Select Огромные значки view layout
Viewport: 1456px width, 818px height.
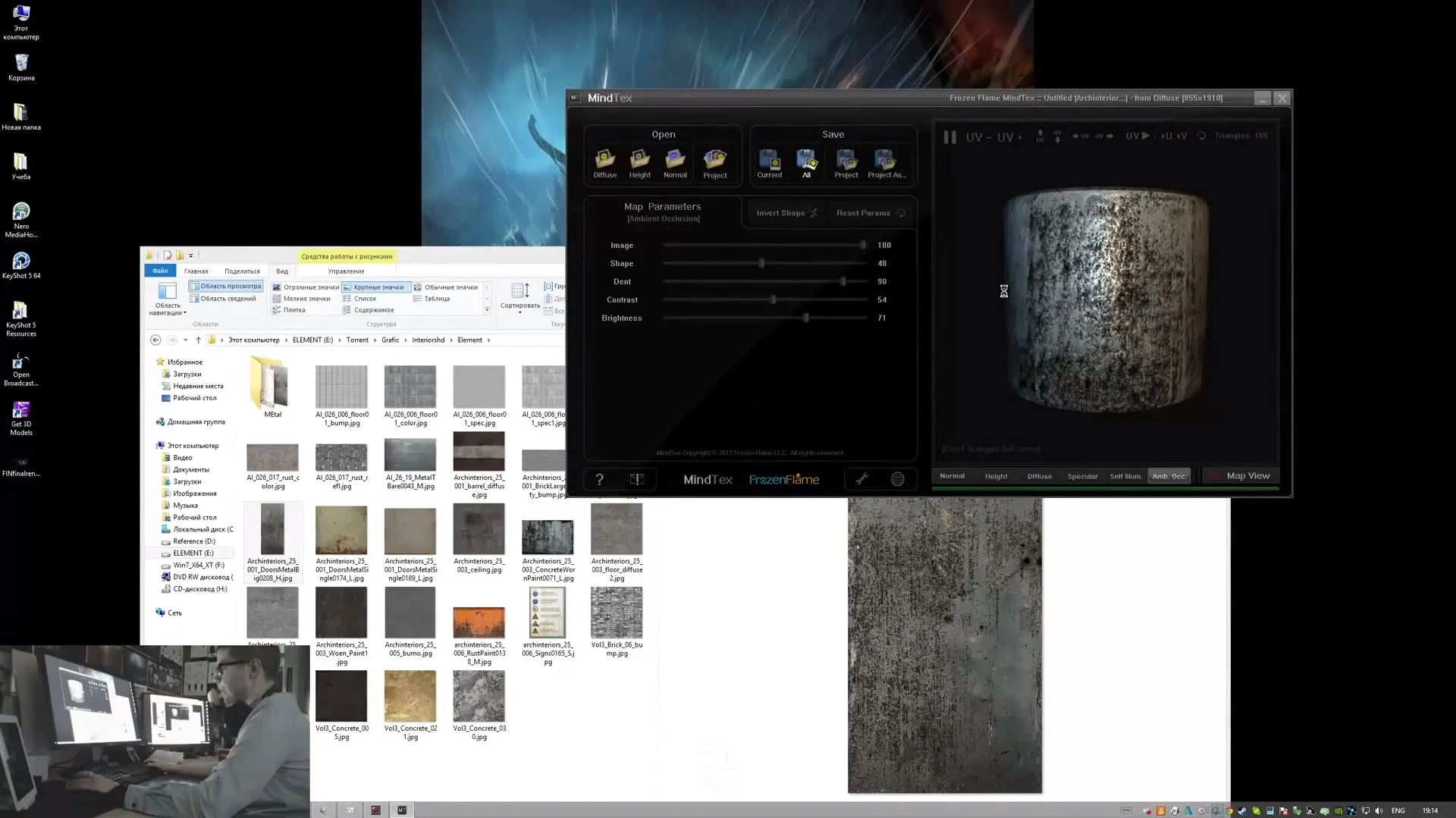[306, 287]
